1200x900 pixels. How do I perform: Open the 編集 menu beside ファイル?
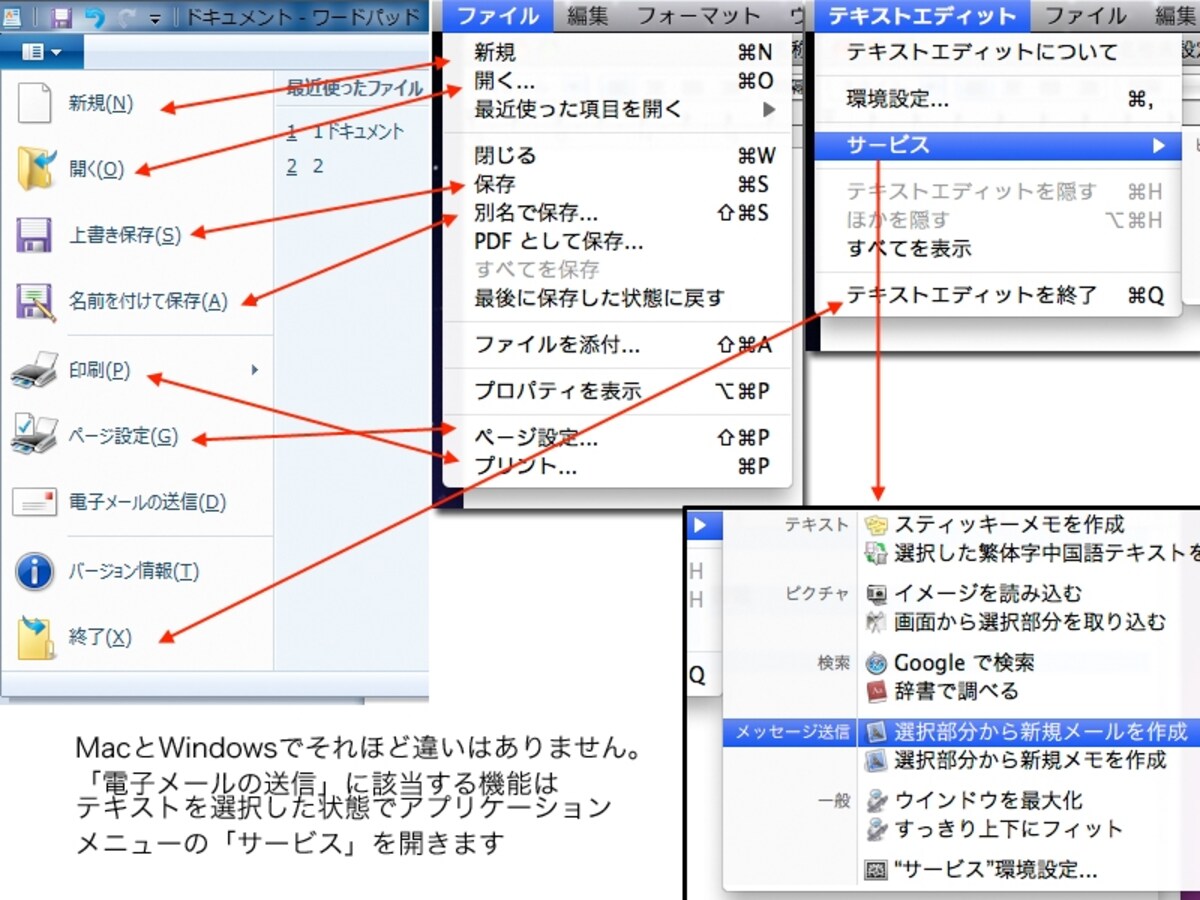point(589,15)
